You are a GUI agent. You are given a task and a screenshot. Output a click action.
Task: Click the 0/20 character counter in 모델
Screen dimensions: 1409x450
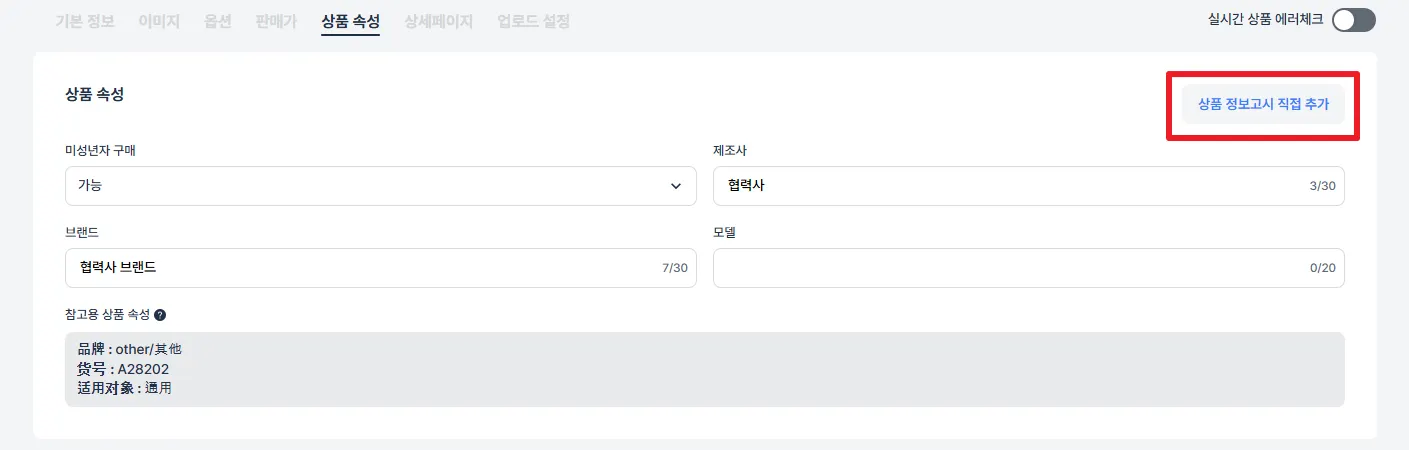(1322, 268)
